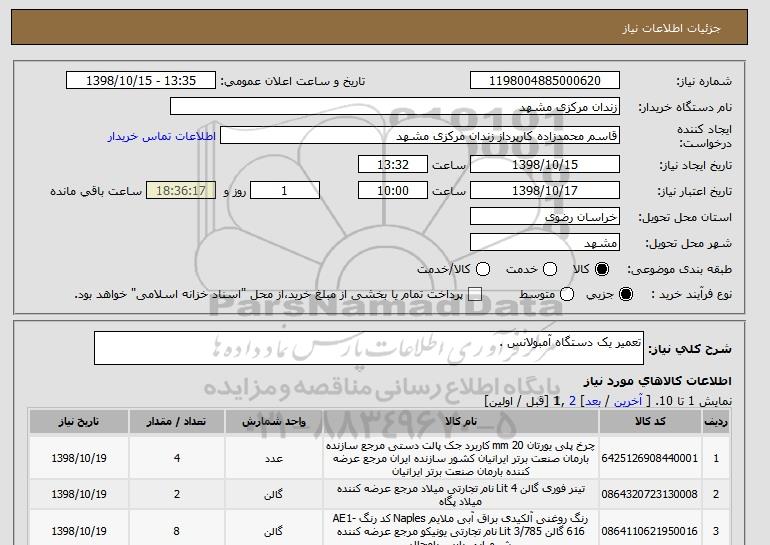Select the متوسط purchase type radio
Screen dimensions: 770x545
(x=567, y=294)
